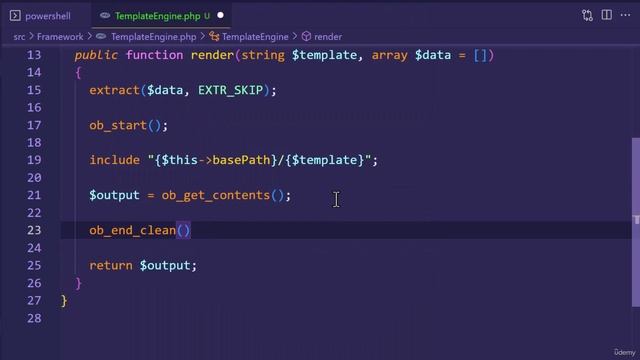640x360 pixels.
Task: Open the render method breadcrumb
Action: (x=328, y=37)
